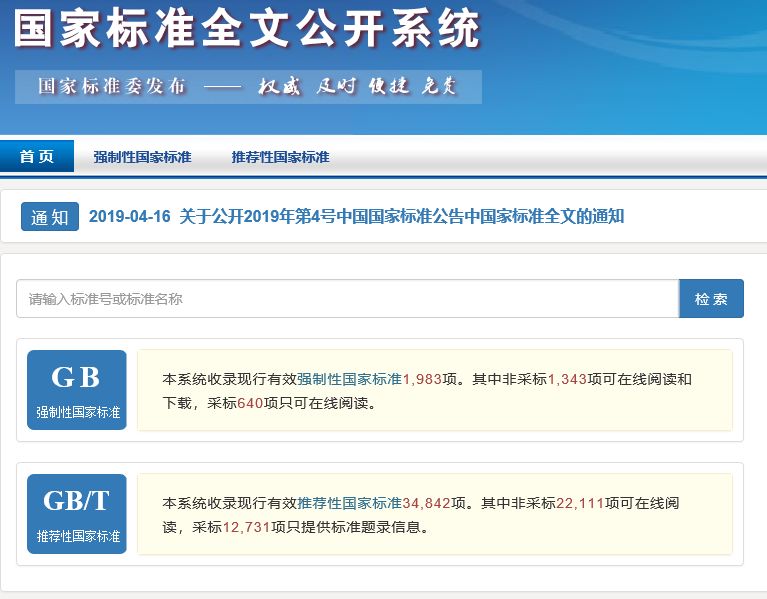Screen dimensions: 767x599
Task: Select the 12,731 count text
Action: coord(247,527)
